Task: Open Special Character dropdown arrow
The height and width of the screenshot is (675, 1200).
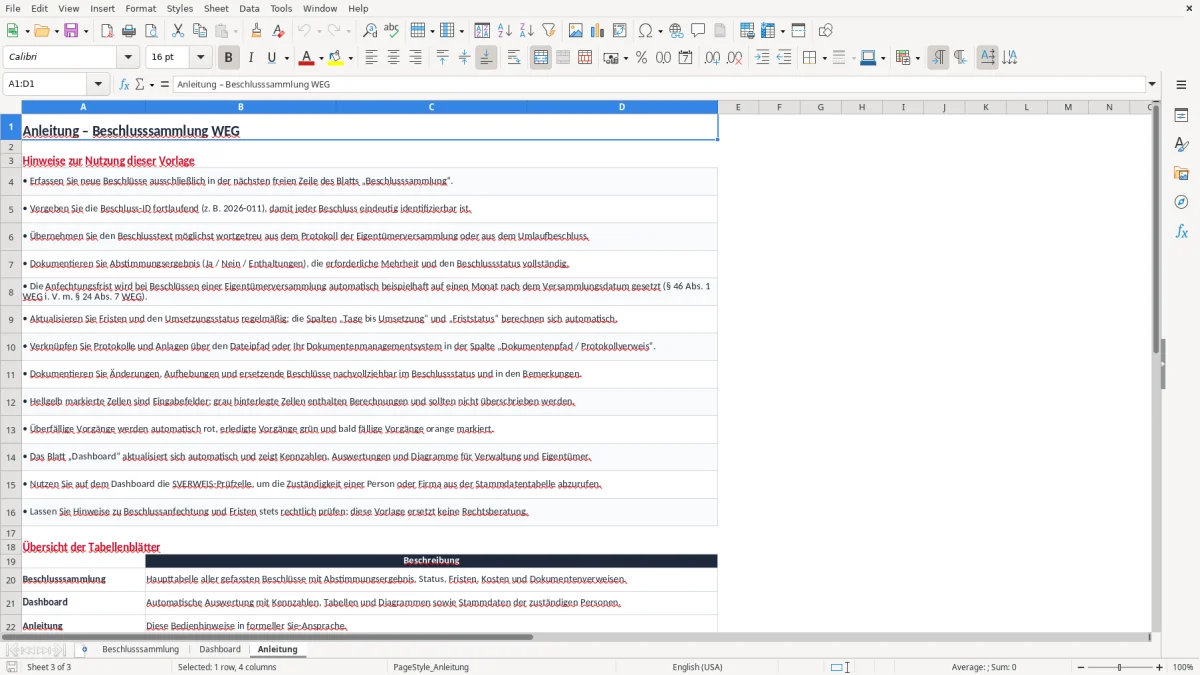Action: [x=659, y=31]
